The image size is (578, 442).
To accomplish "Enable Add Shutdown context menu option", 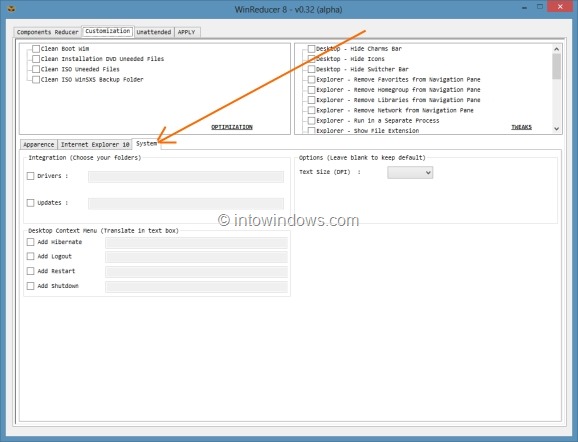I will tap(31, 286).
